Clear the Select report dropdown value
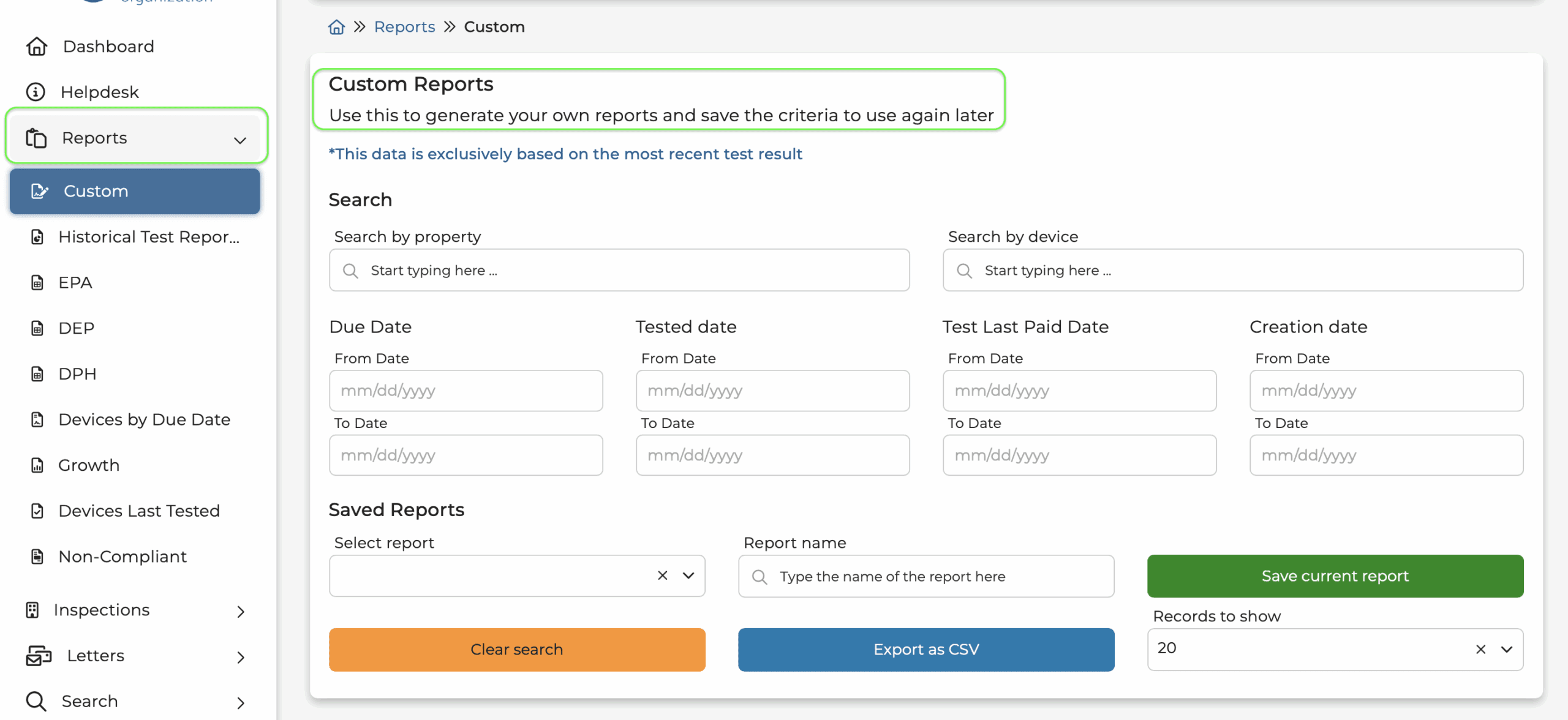Screen dimensions: 1568x720 click(x=663, y=576)
